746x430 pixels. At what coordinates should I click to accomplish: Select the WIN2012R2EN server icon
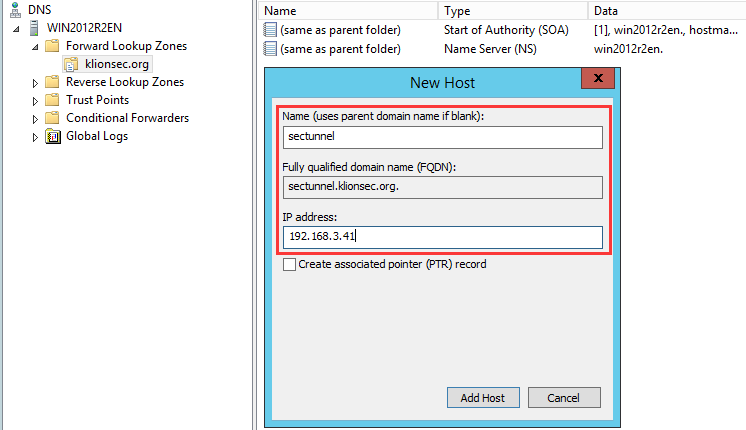[34, 28]
